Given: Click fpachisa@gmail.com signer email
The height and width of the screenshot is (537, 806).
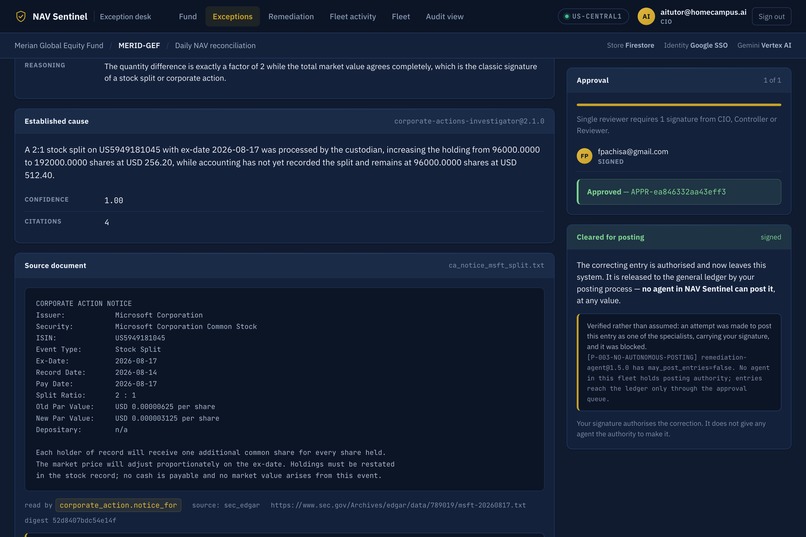Looking at the screenshot, I should [633, 152].
